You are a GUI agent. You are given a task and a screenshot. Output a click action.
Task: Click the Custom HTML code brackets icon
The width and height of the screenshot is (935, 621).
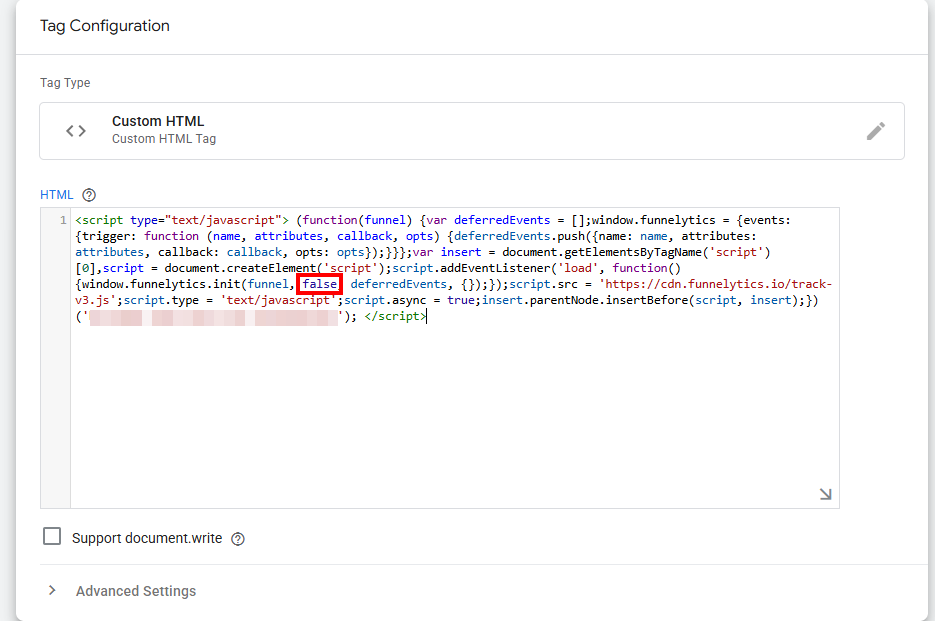[x=76, y=131]
